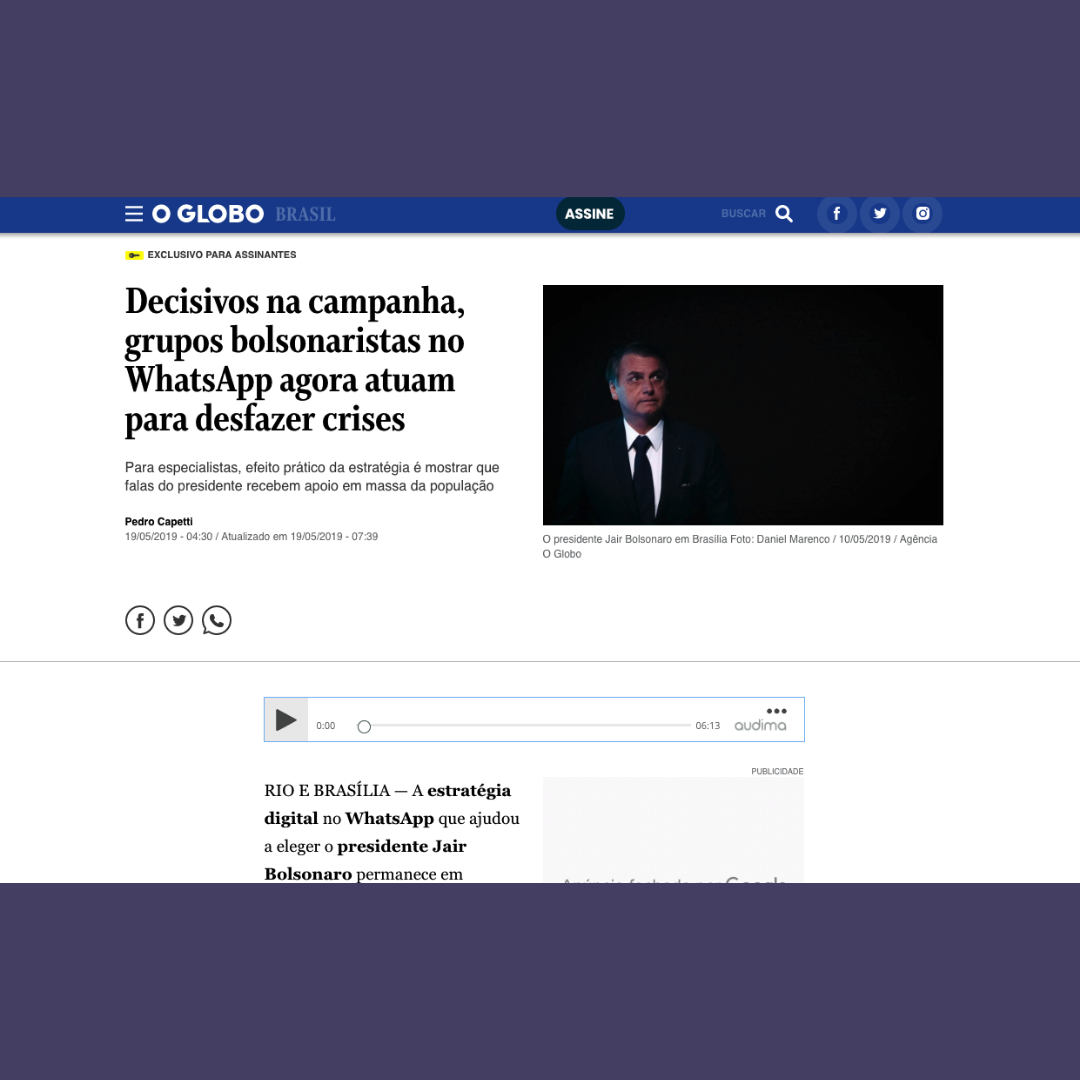Open the Audima player options menu
Image resolution: width=1080 pixels, height=1080 pixels.
pyautogui.click(x=777, y=711)
